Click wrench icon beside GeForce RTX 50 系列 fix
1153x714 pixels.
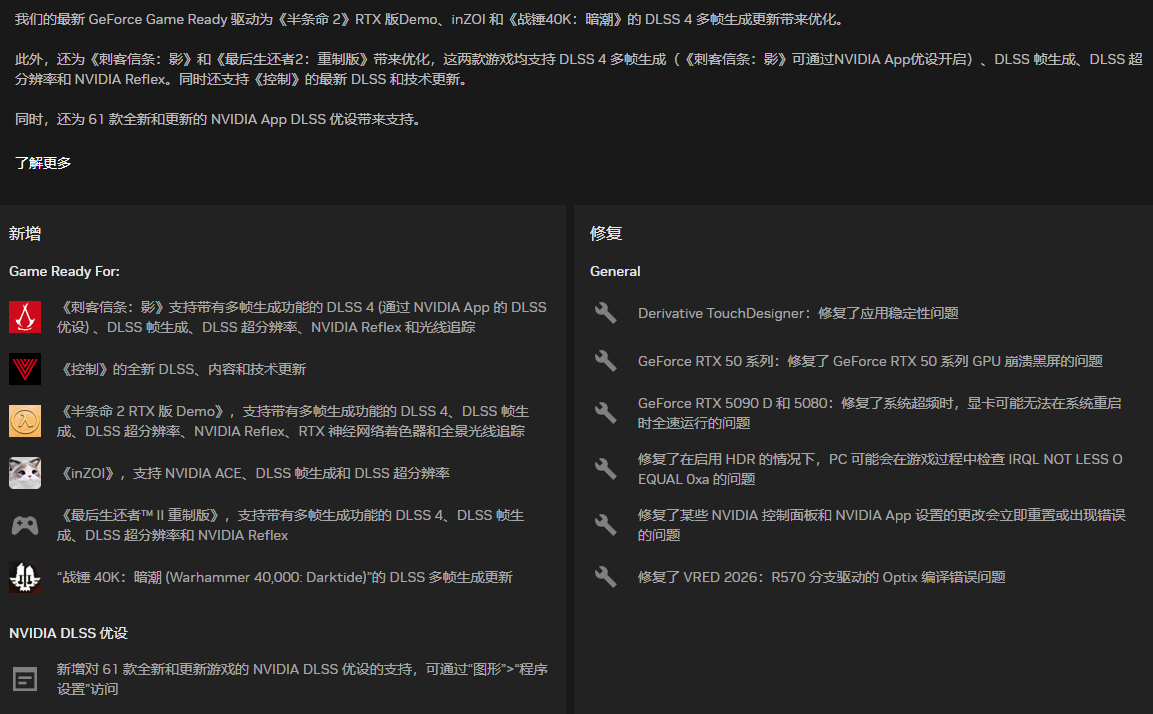coord(605,361)
